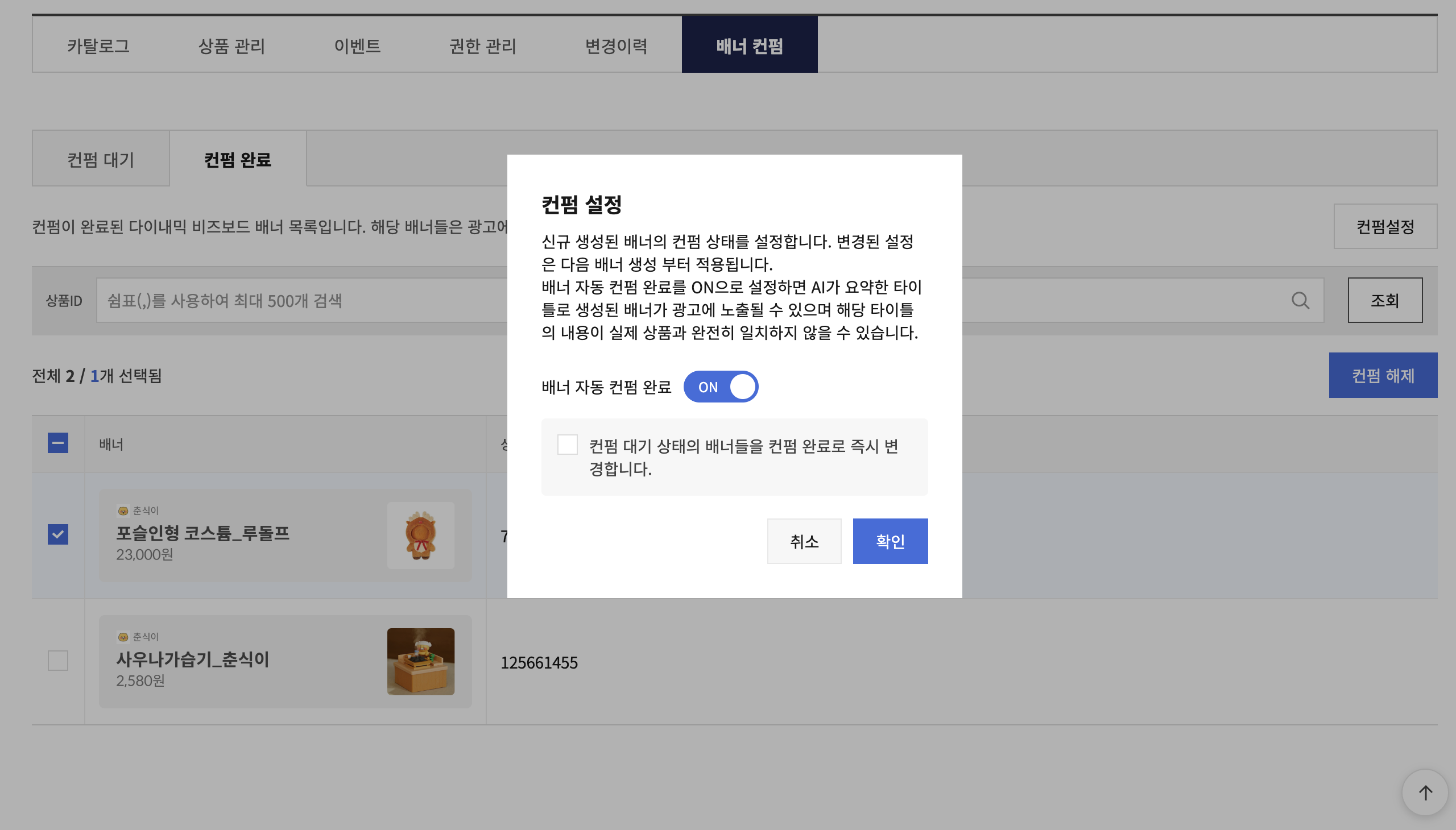
Task: Click the 사우나가습기_춘식이 product thumbnail
Action: tap(420, 661)
